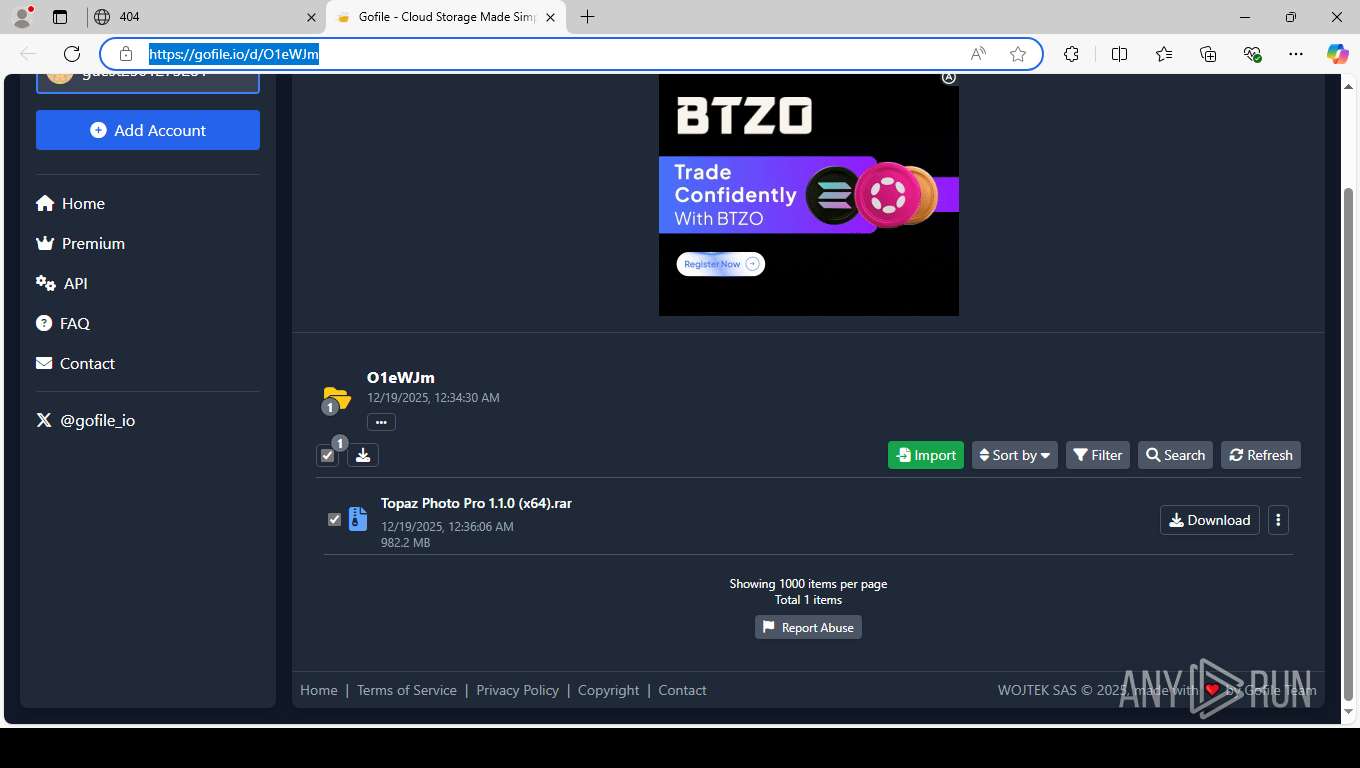
Task: Open Privacy Policy link
Action: pos(517,690)
